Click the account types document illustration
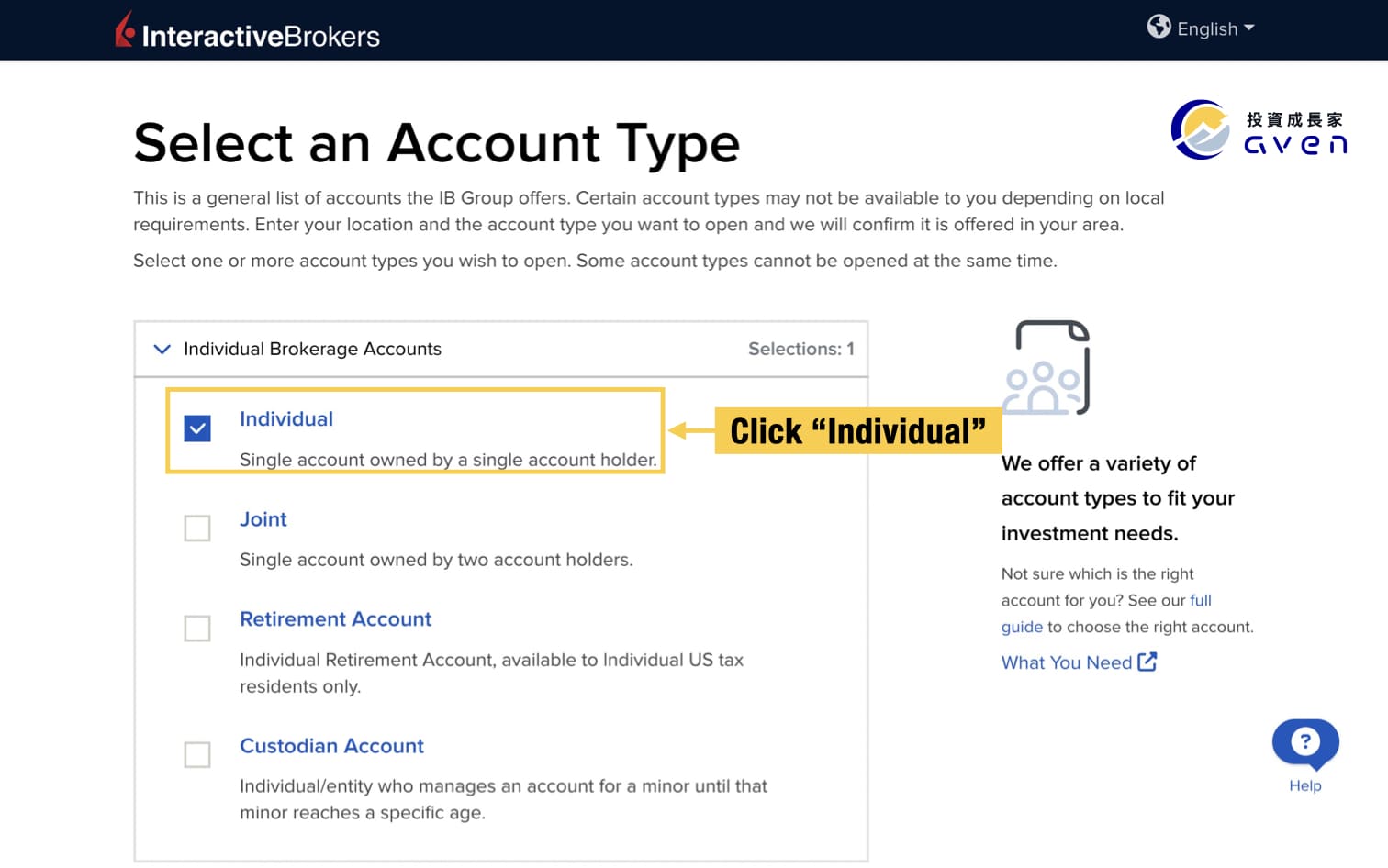This screenshot has width=1388, height=868. tap(1051, 366)
